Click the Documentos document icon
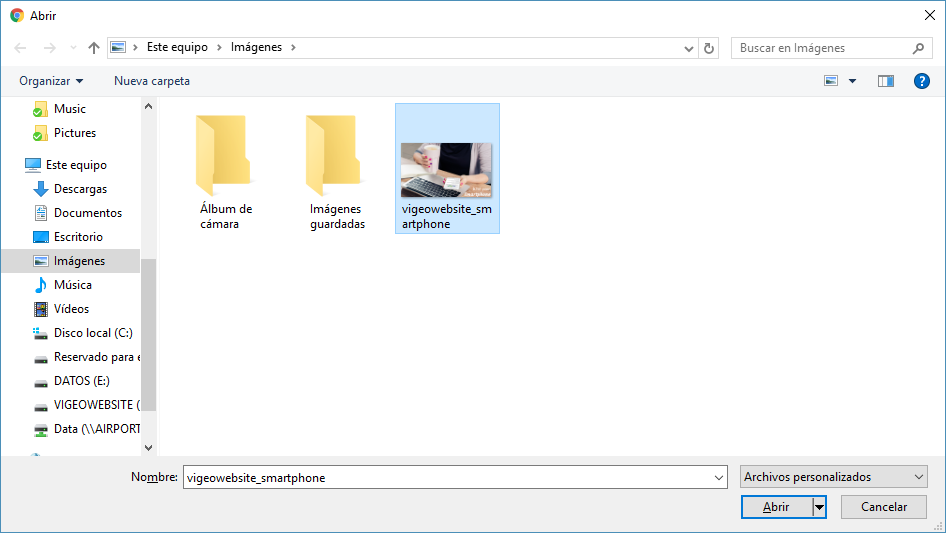This screenshot has width=946, height=533. pos(40,213)
